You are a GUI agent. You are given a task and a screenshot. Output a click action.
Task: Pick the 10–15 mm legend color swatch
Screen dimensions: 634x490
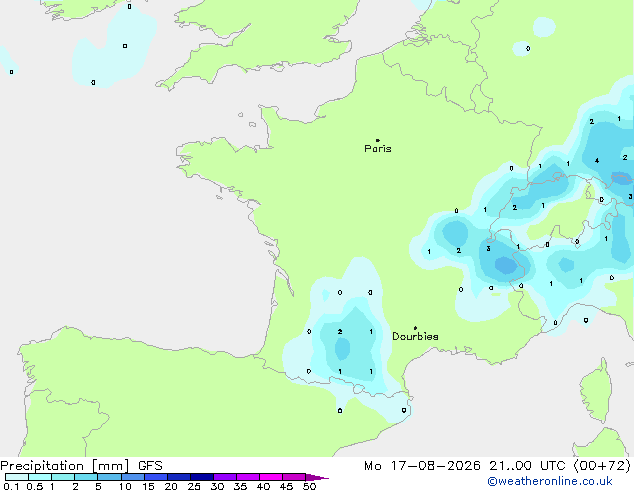(133, 477)
